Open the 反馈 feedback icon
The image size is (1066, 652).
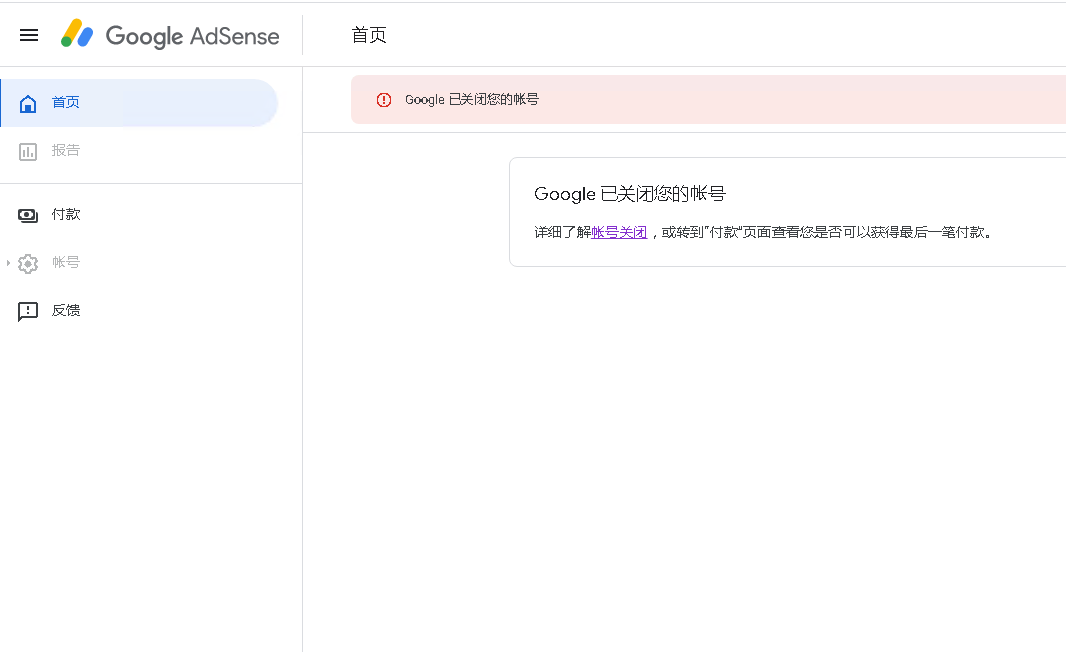tap(28, 311)
